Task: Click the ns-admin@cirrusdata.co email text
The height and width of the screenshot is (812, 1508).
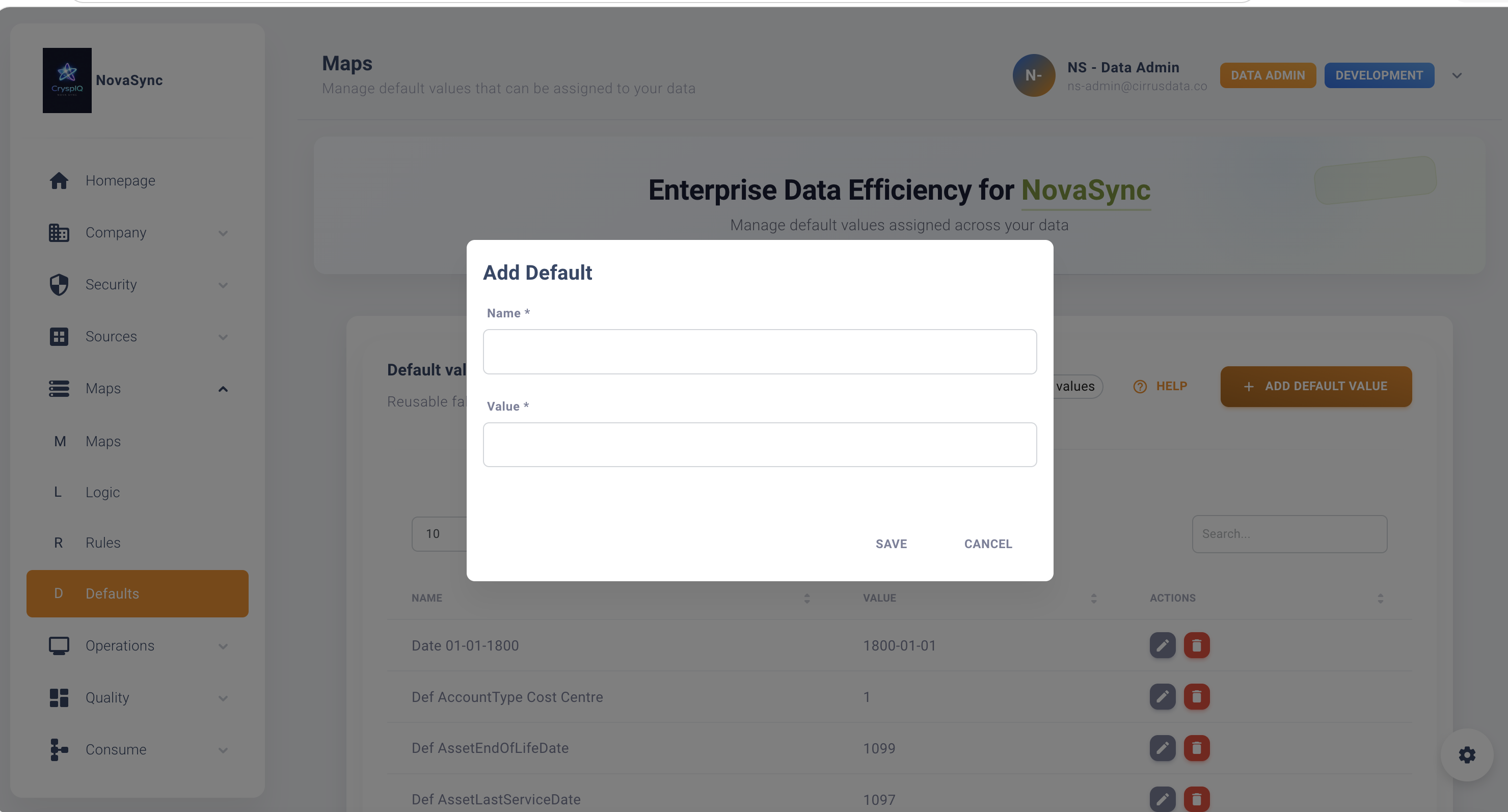Action: (1137, 86)
